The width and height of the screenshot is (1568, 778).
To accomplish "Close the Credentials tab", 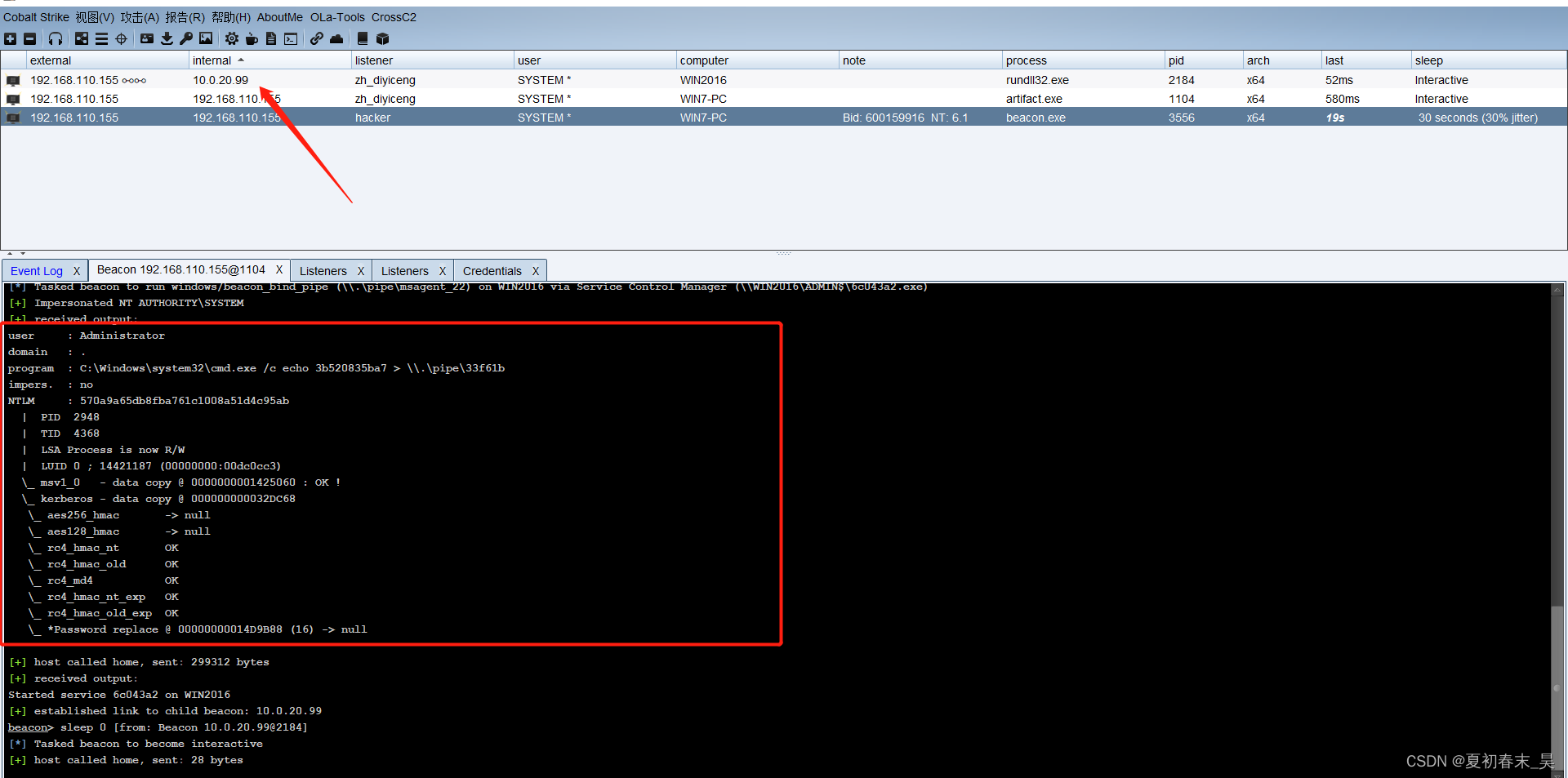I will coord(536,271).
